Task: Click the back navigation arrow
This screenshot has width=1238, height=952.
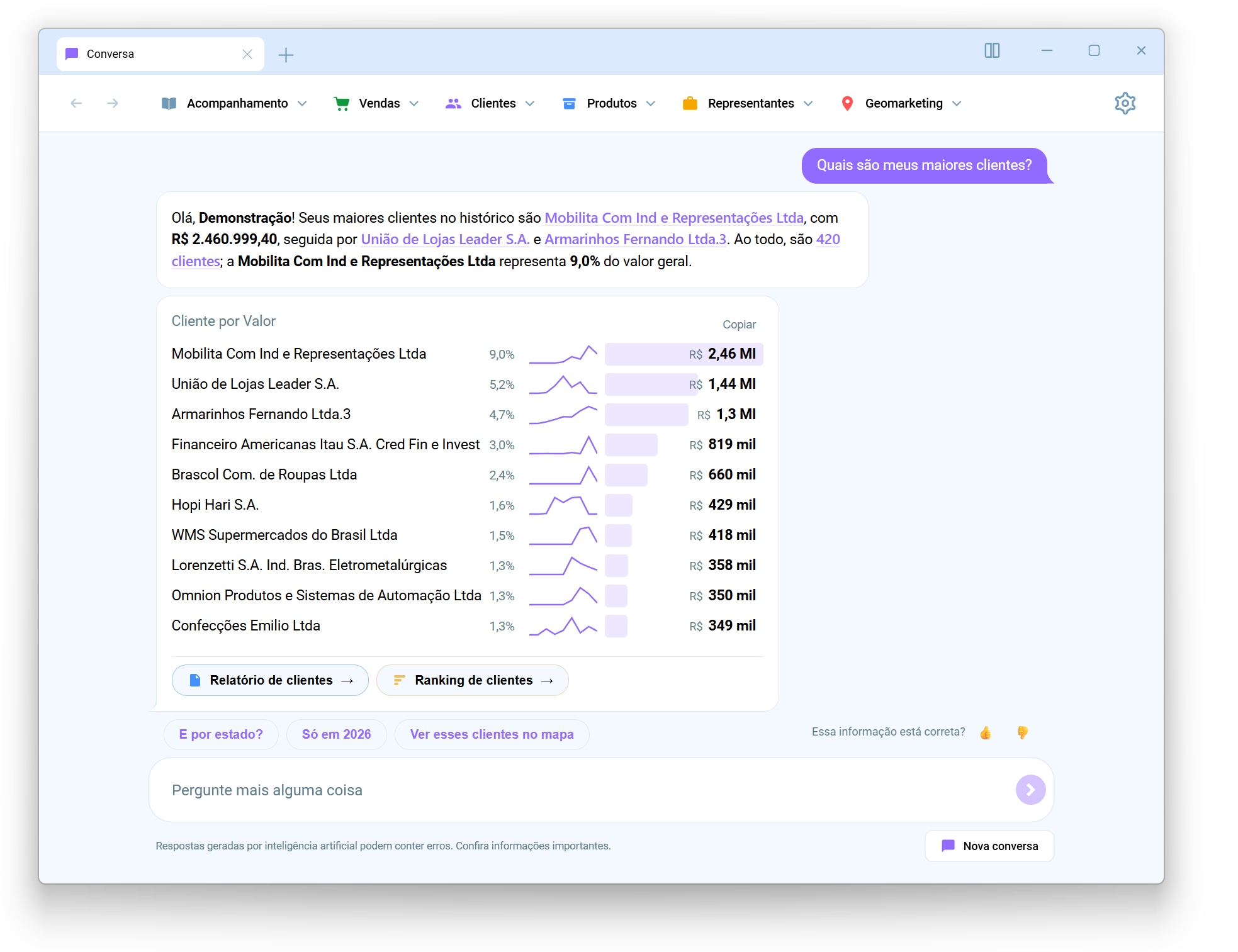Action: tap(76, 103)
